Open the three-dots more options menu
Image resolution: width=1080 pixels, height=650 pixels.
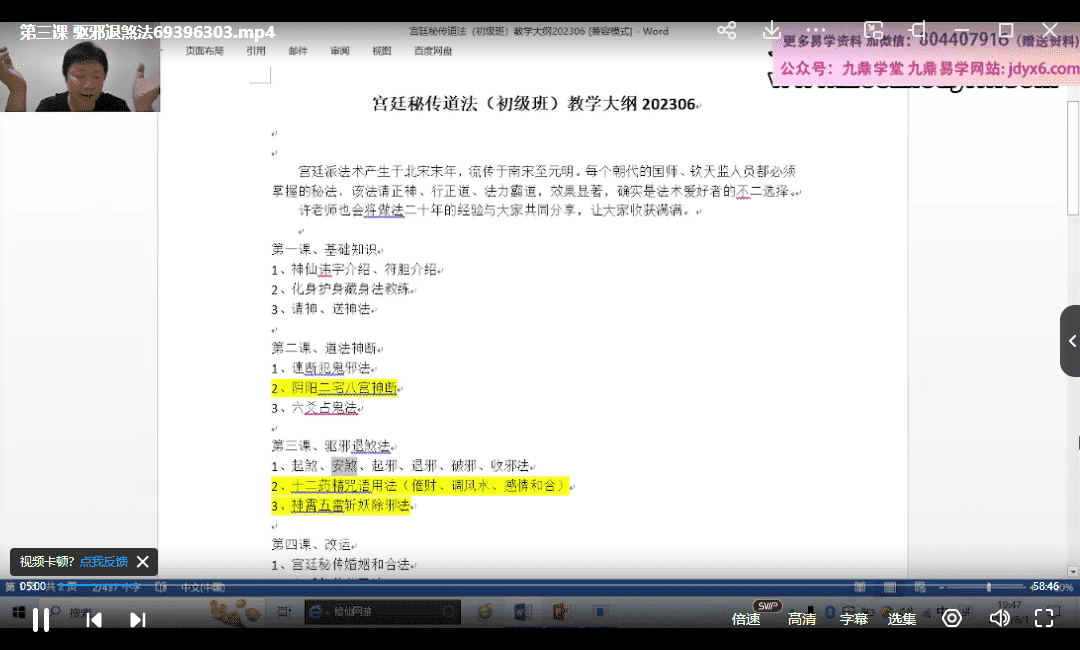tap(817, 30)
